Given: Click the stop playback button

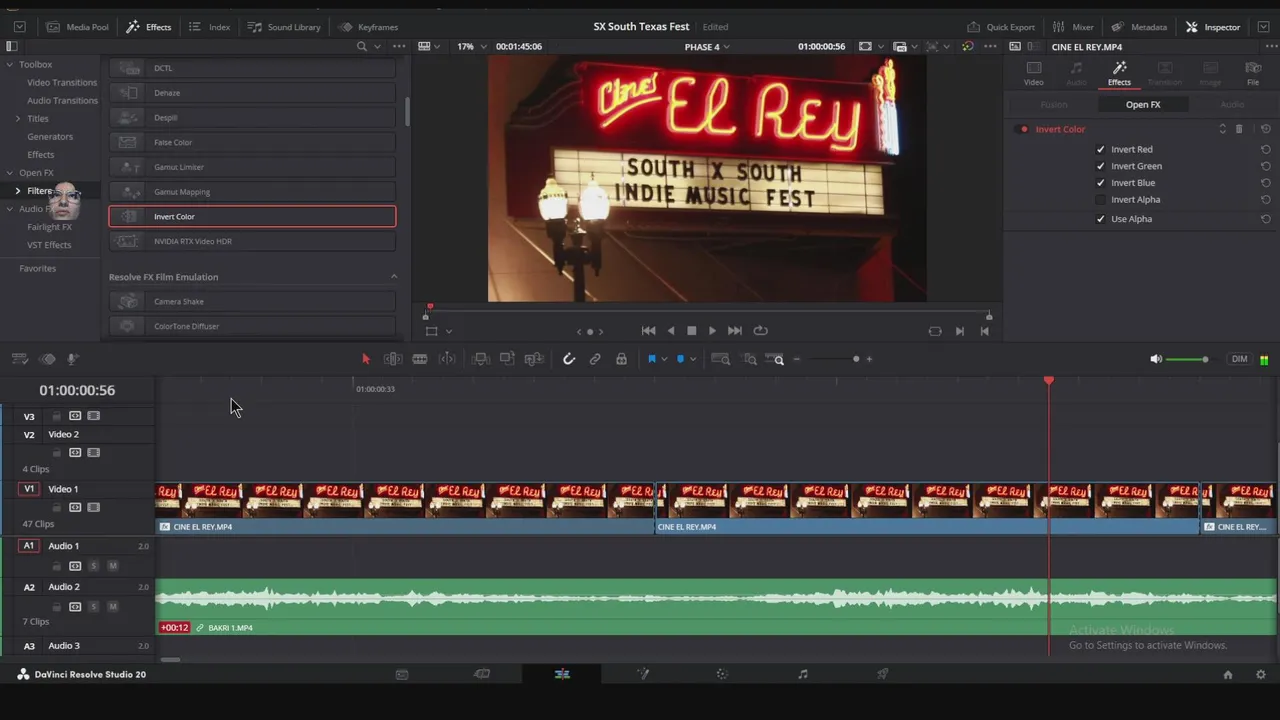Looking at the screenshot, I should coord(691,331).
